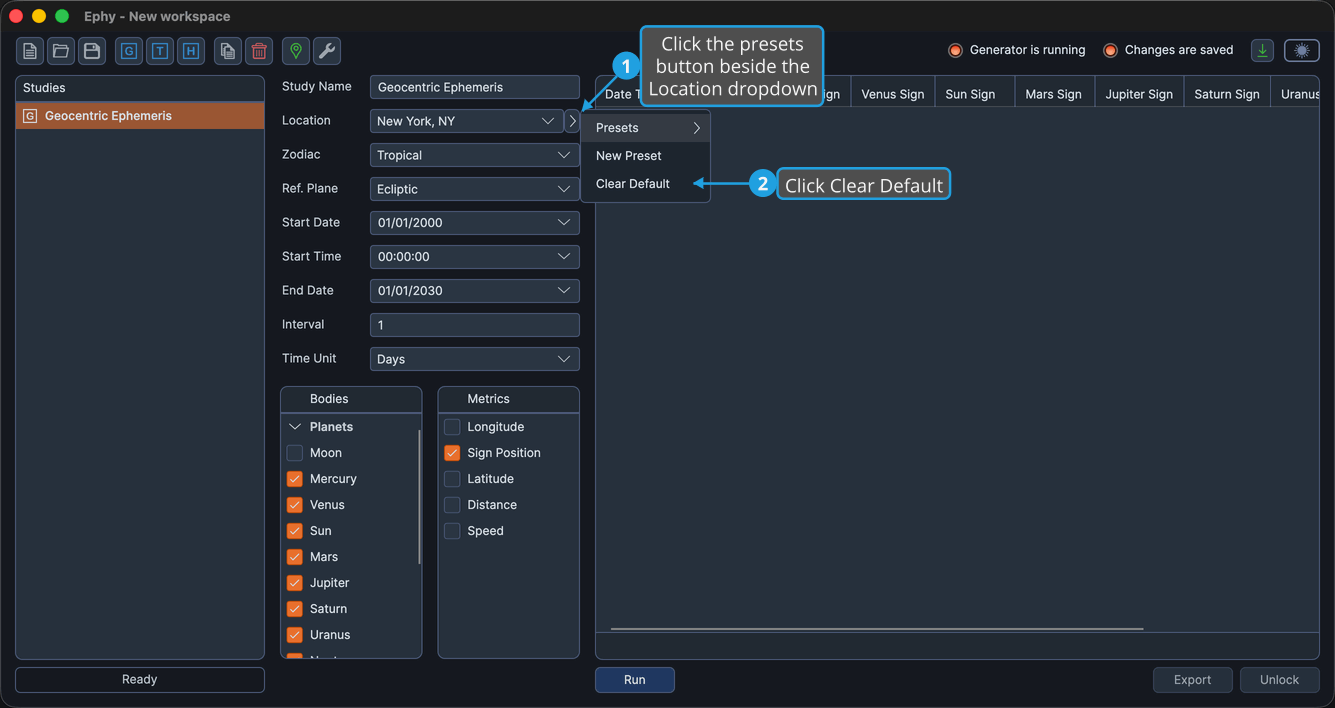Screen dimensions: 1335x708
Task: Click the Bodies panel header
Action: [x=351, y=399]
